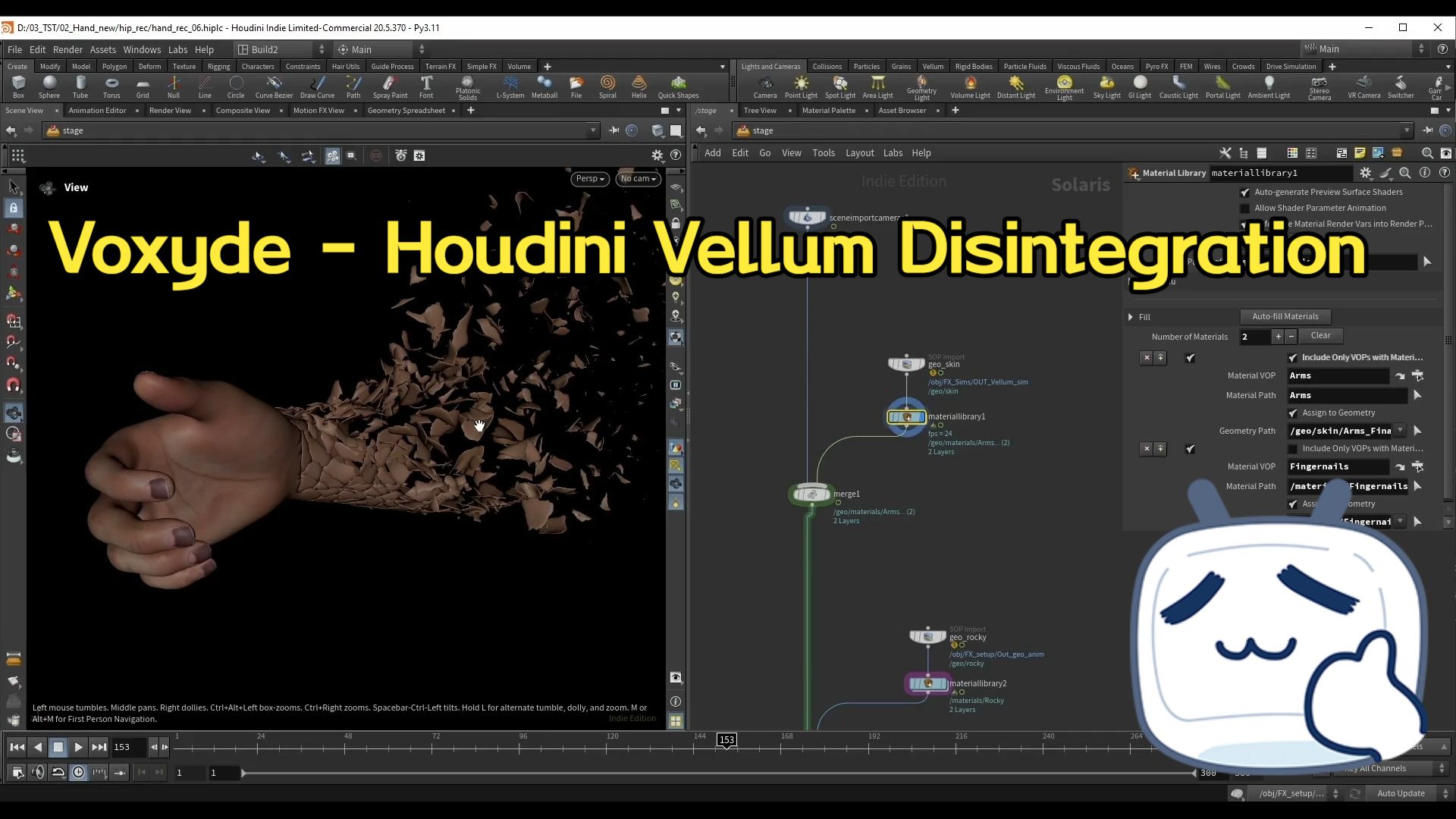The width and height of the screenshot is (1456, 819).
Task: Enable Include Only VOPs for Fingernails material
Action: coord(1293,449)
